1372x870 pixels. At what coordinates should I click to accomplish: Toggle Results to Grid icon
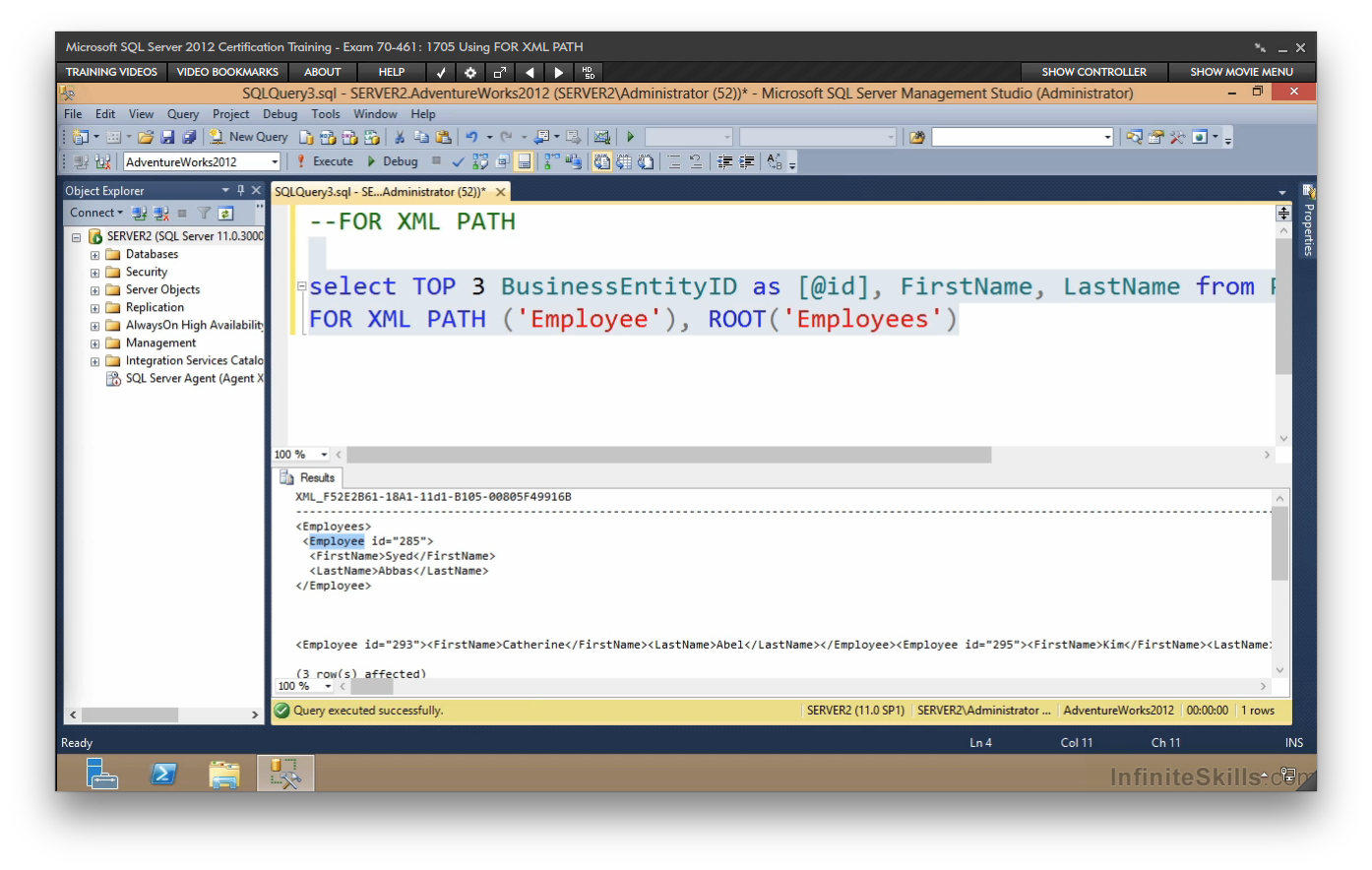[x=624, y=161]
